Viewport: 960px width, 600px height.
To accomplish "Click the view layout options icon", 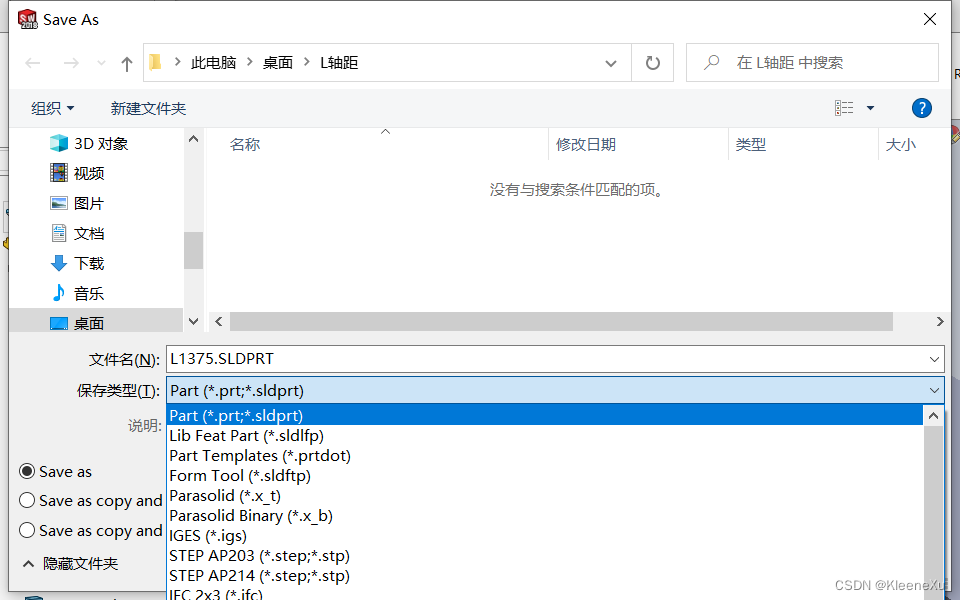I will click(845, 108).
